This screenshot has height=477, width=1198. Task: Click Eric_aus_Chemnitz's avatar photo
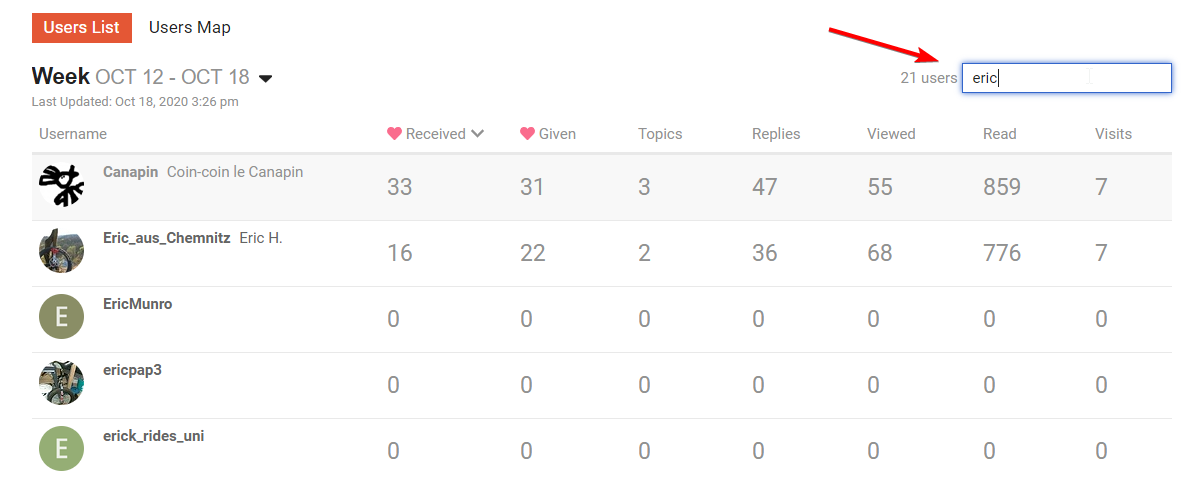(x=61, y=250)
